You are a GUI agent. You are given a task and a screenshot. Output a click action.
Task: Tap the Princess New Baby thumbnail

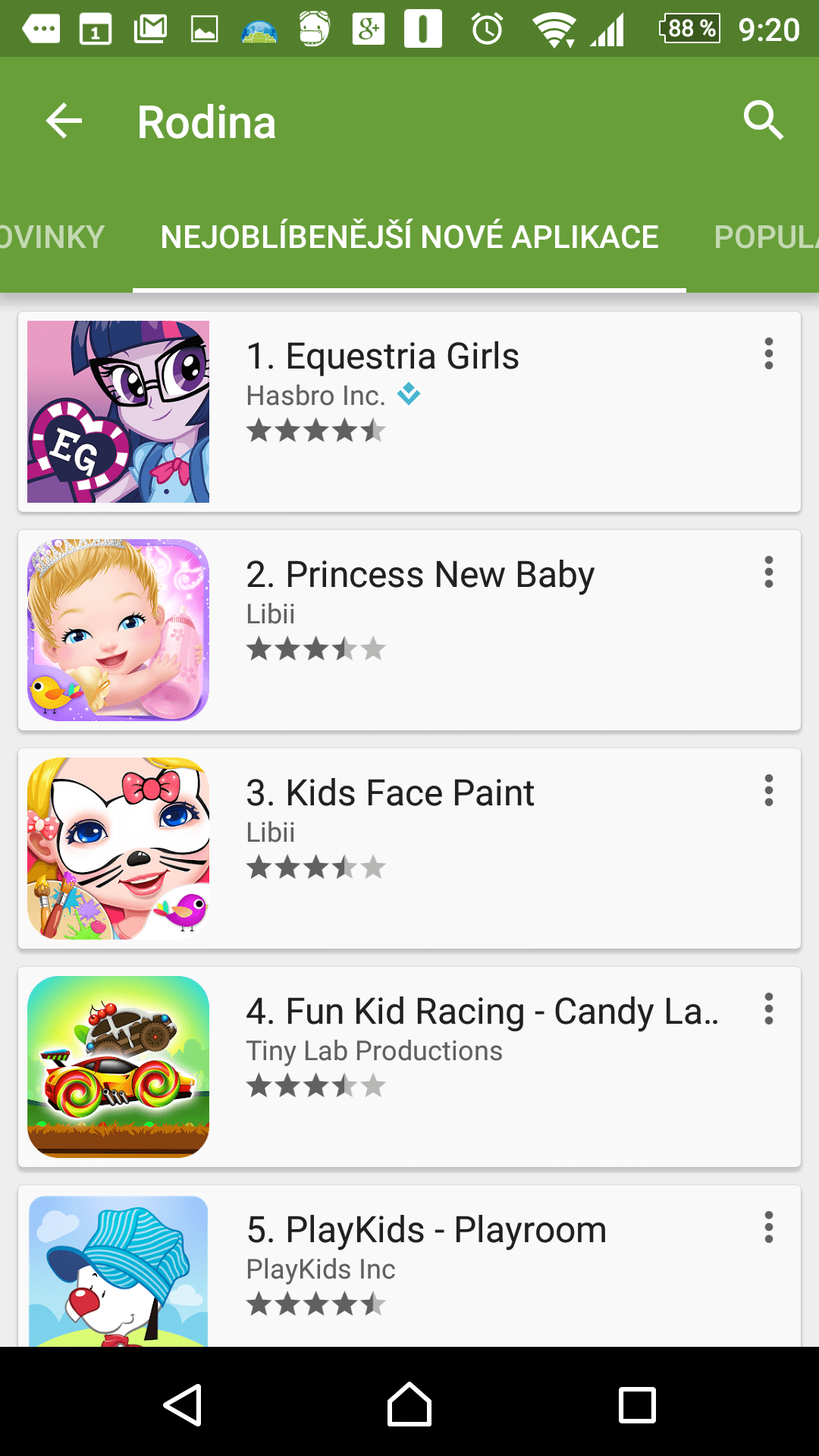118,630
